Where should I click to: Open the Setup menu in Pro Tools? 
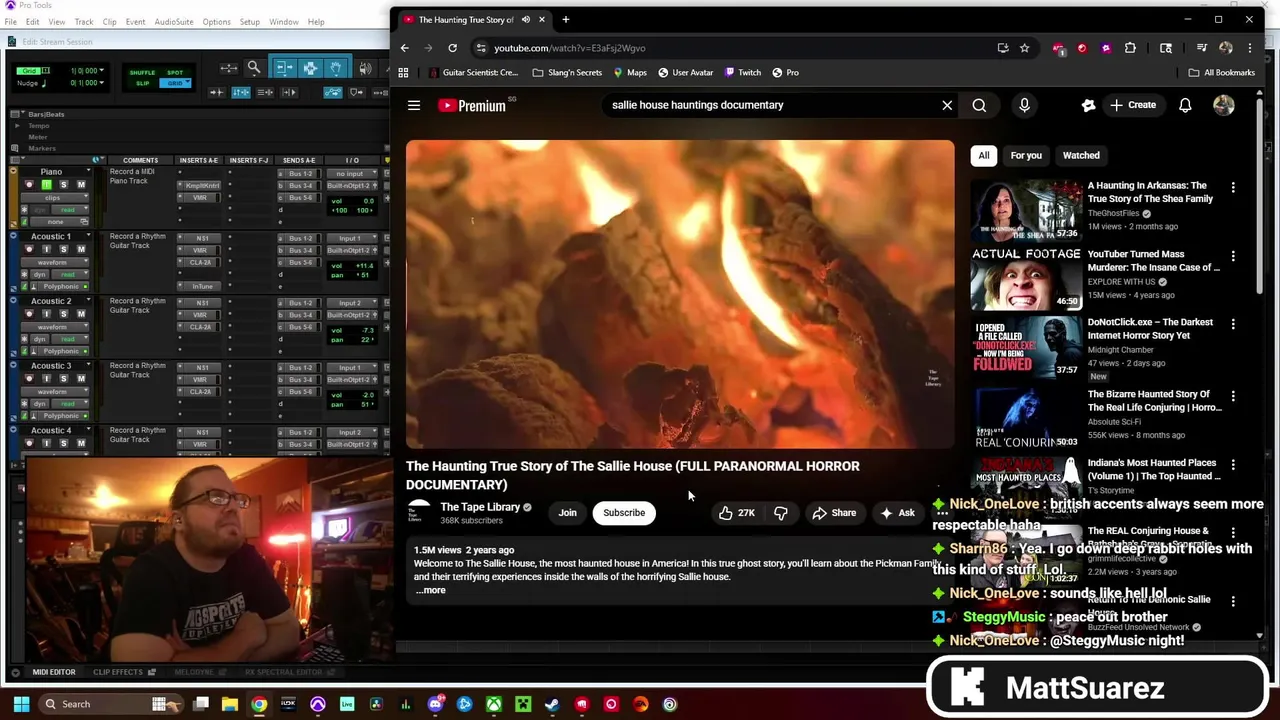click(250, 22)
